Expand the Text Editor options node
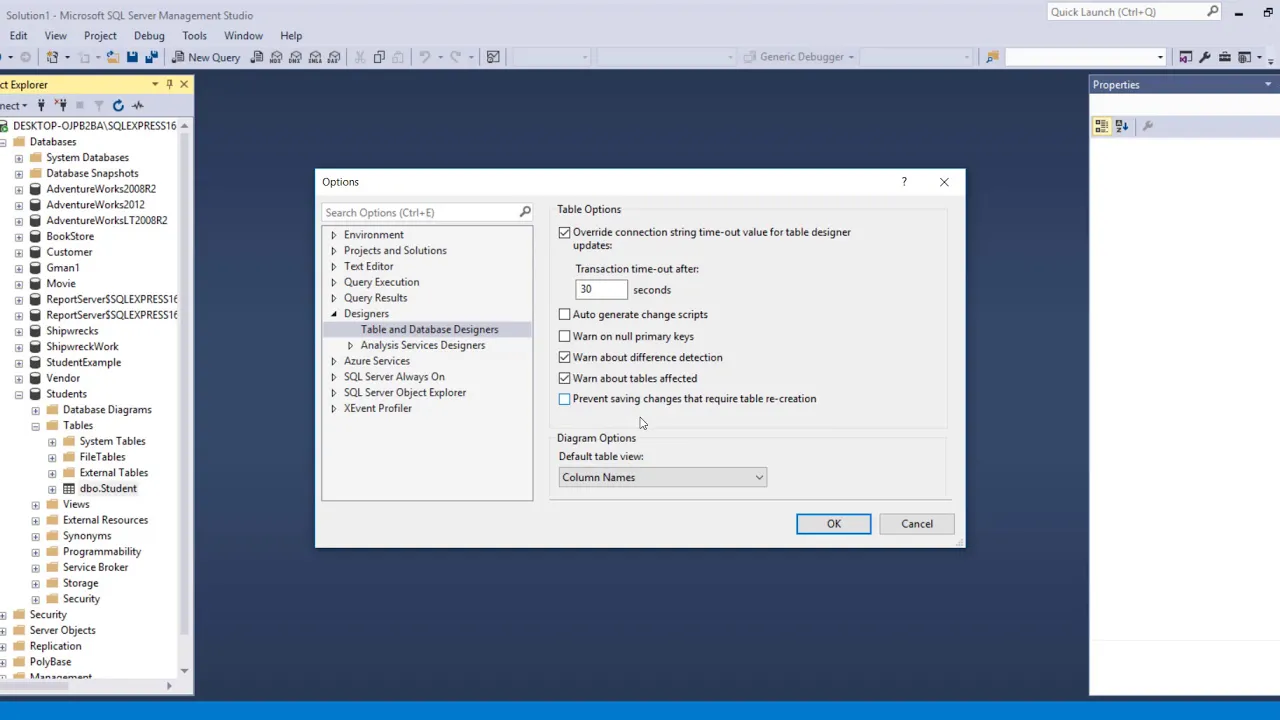Image resolution: width=1280 pixels, height=720 pixels. click(334, 266)
